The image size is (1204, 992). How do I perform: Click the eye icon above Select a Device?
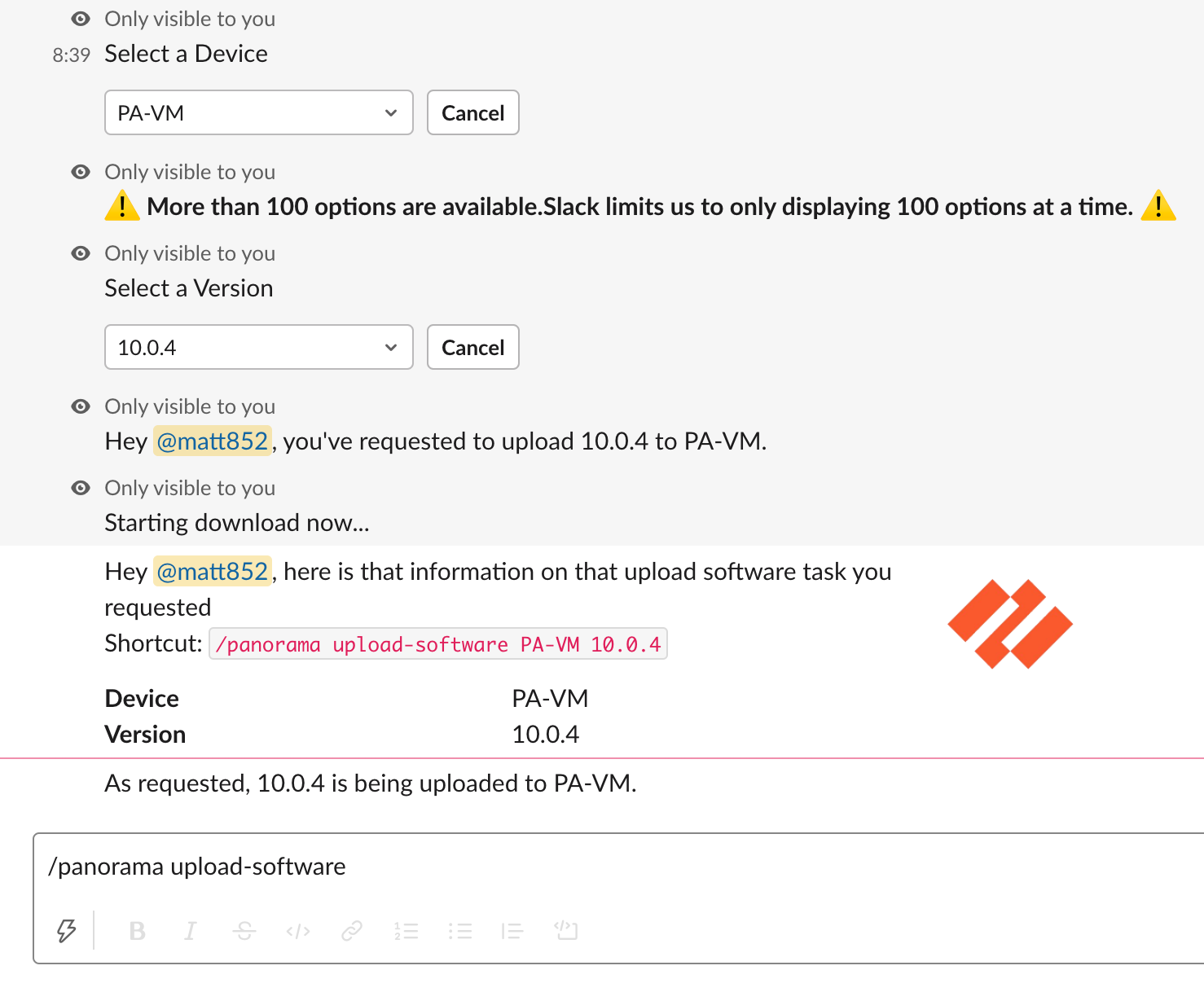click(81, 19)
